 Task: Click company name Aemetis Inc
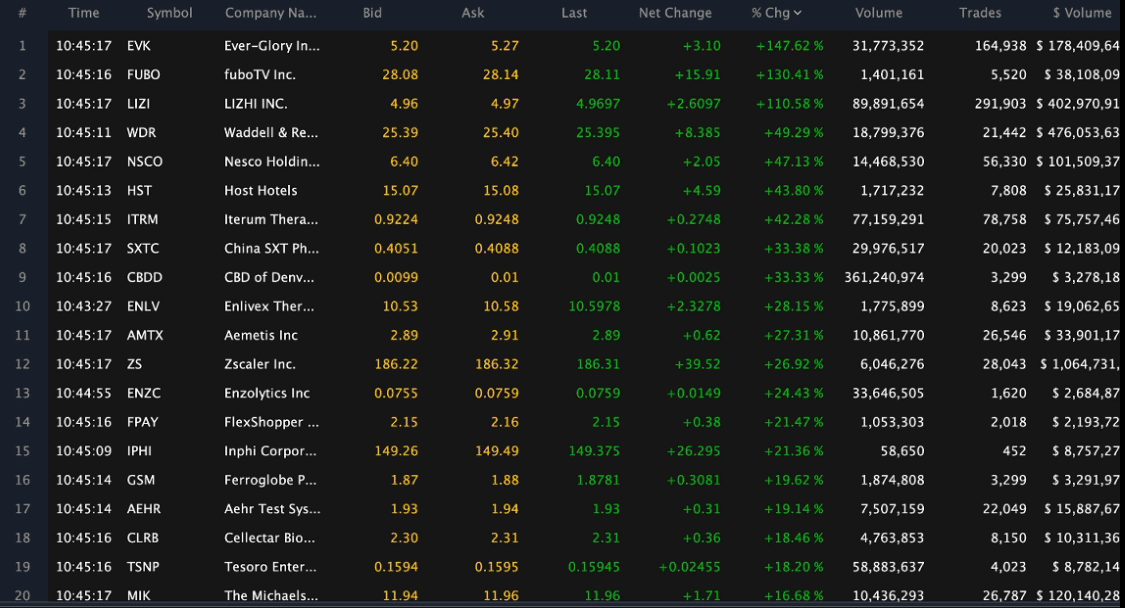point(260,335)
